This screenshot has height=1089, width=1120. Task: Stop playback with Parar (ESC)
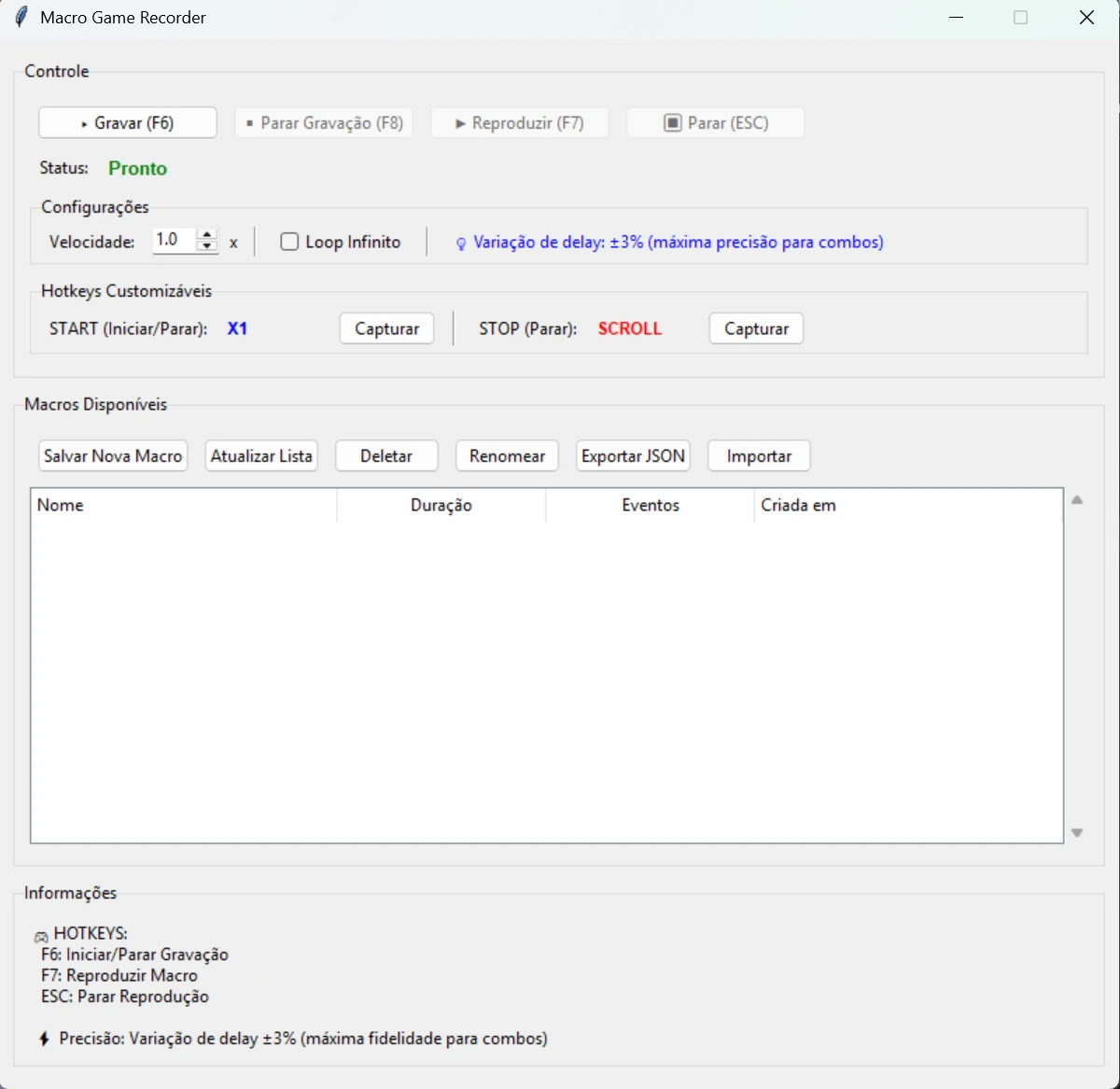click(x=715, y=123)
